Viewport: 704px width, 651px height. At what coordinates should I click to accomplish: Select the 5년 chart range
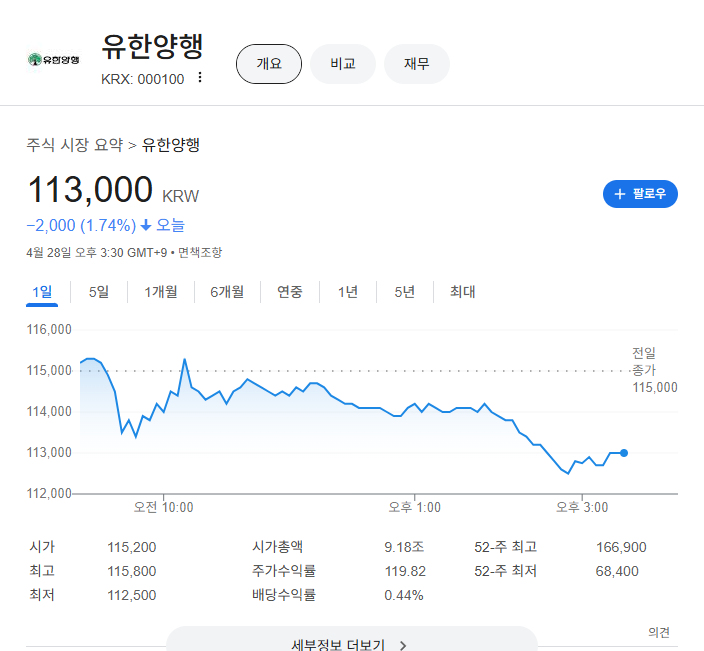pos(405,292)
